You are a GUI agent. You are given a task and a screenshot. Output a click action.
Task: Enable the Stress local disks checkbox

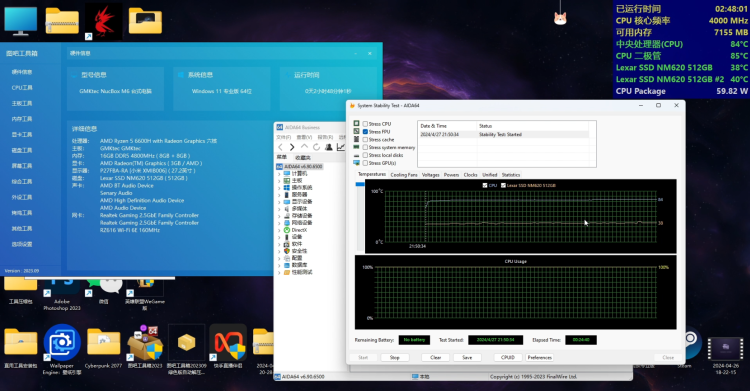(x=365, y=155)
